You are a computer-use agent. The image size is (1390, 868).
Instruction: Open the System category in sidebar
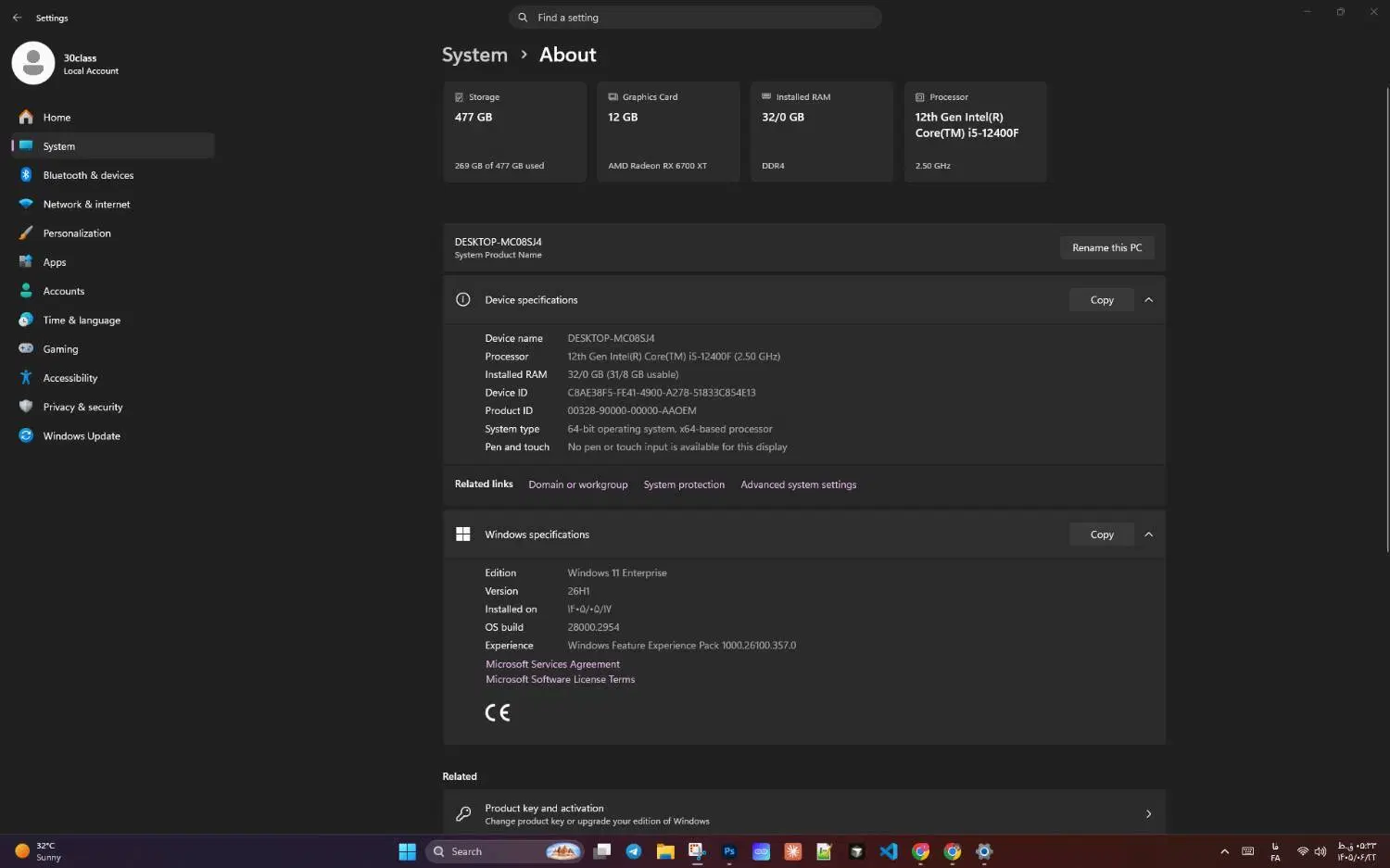[113, 146]
